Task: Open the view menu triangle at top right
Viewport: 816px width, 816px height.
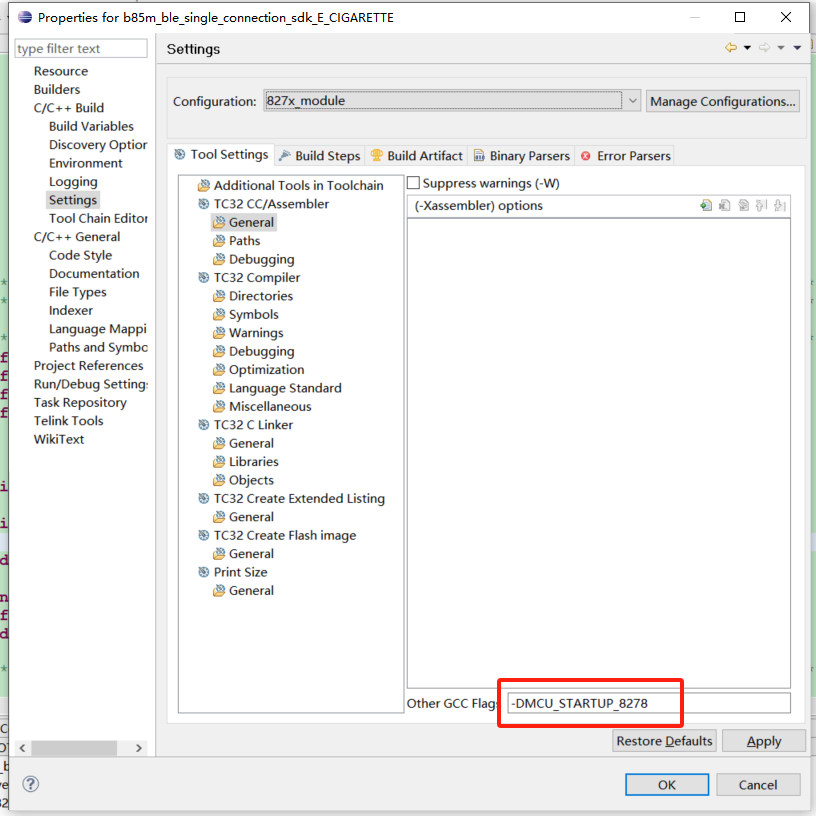Action: [x=797, y=48]
